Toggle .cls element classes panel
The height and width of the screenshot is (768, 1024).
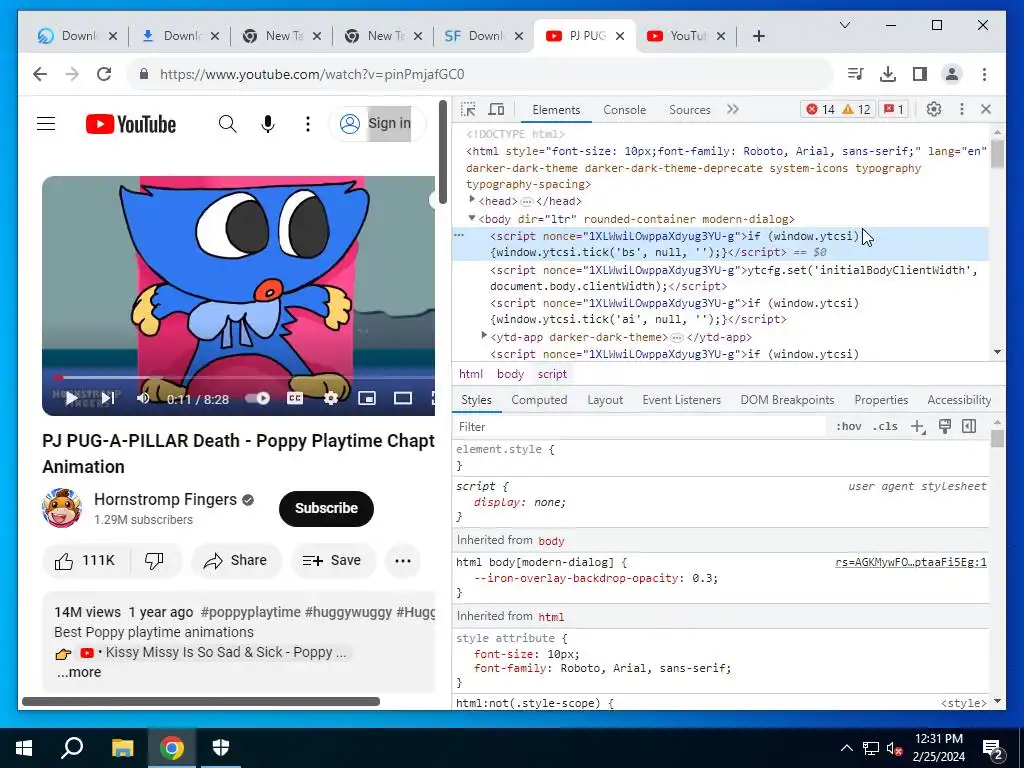tap(885, 426)
